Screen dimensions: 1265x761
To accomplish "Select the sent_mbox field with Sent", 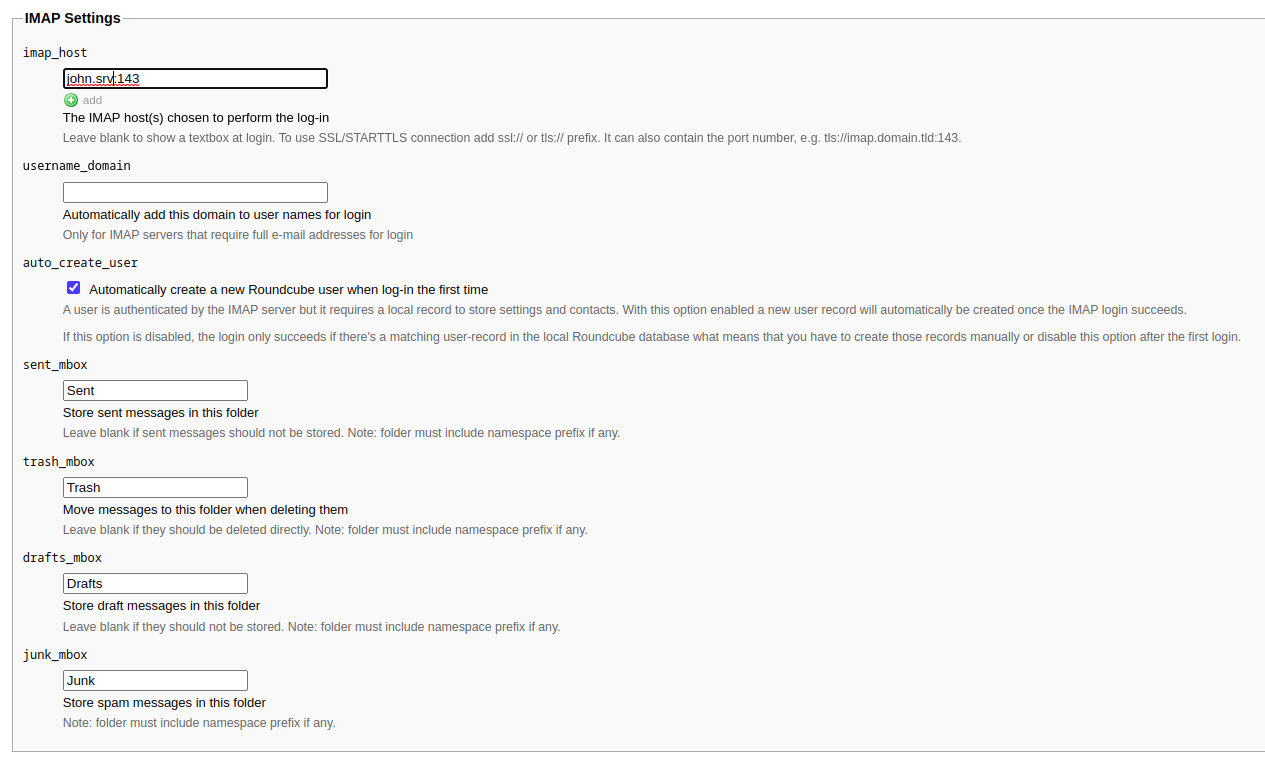I will pos(155,390).
